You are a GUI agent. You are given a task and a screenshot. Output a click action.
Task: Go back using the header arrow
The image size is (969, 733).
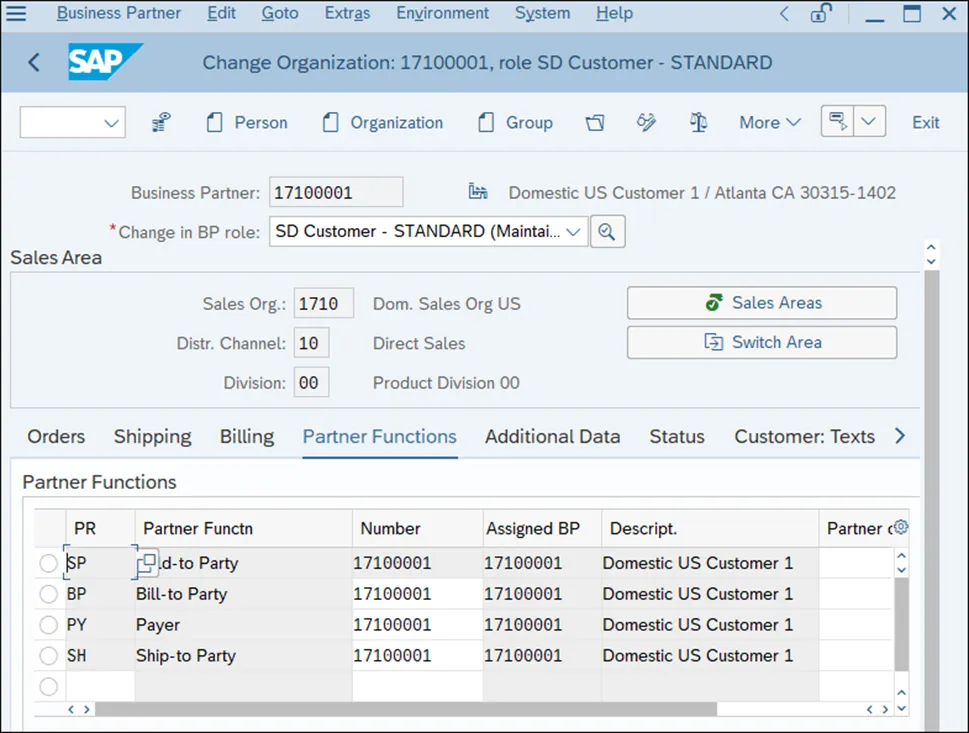click(x=34, y=62)
